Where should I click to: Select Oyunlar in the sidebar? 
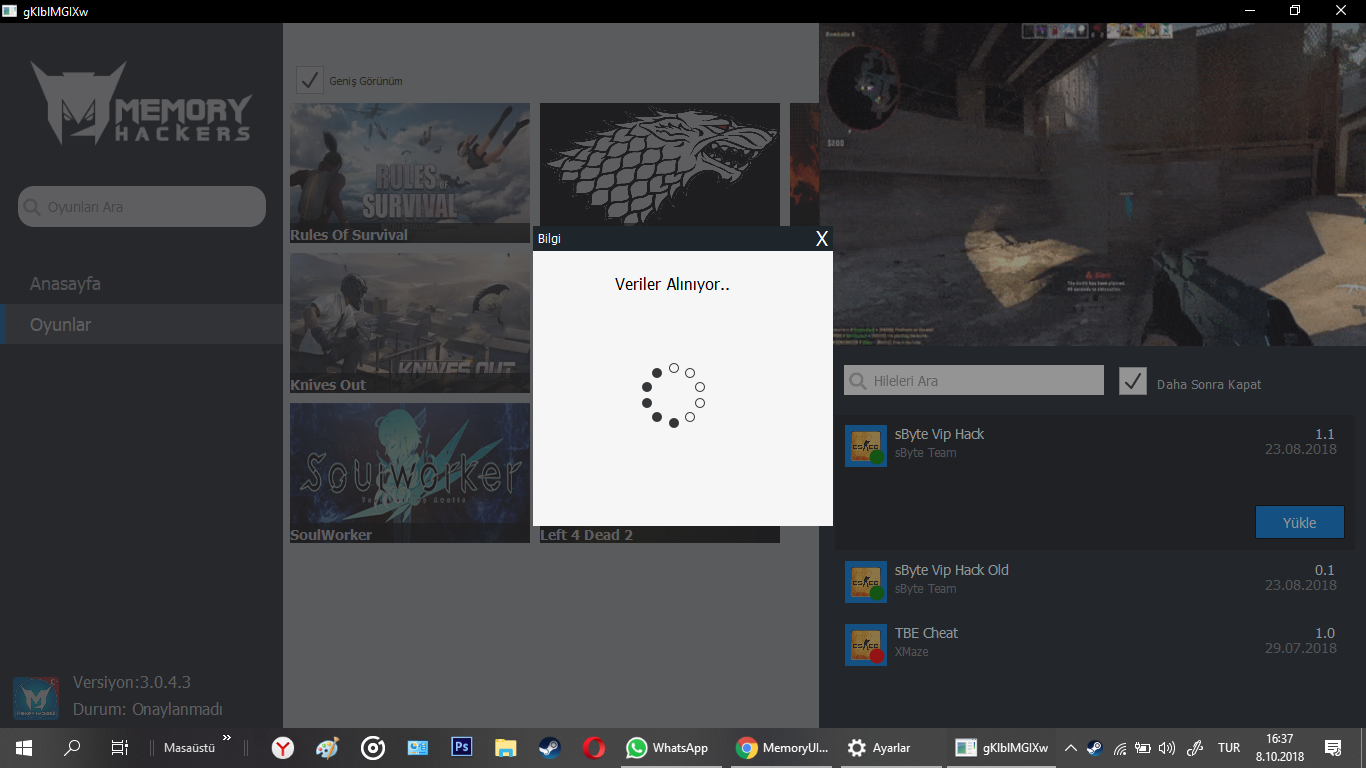(x=141, y=325)
